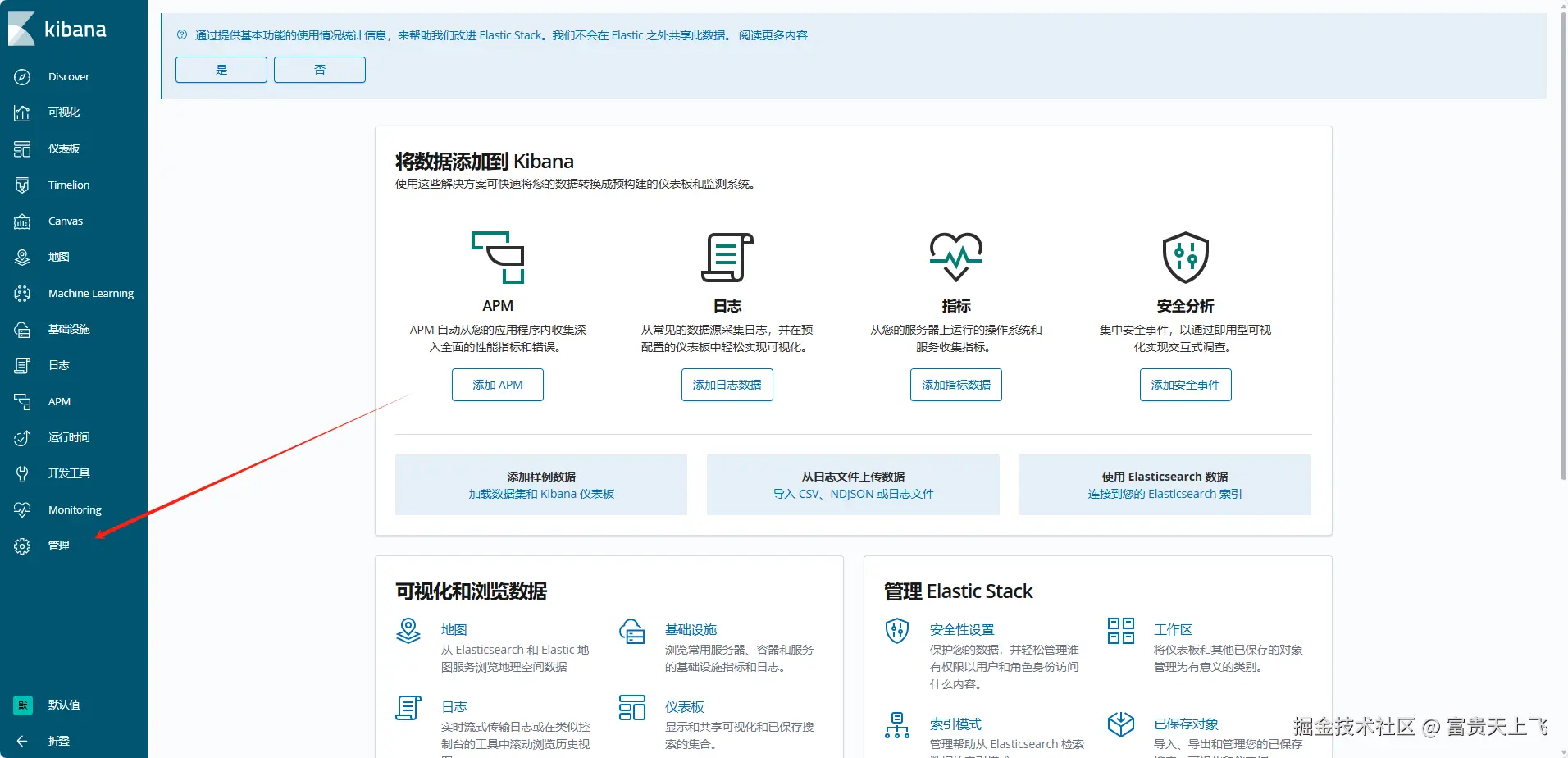Select Discover in the side menu

click(69, 77)
